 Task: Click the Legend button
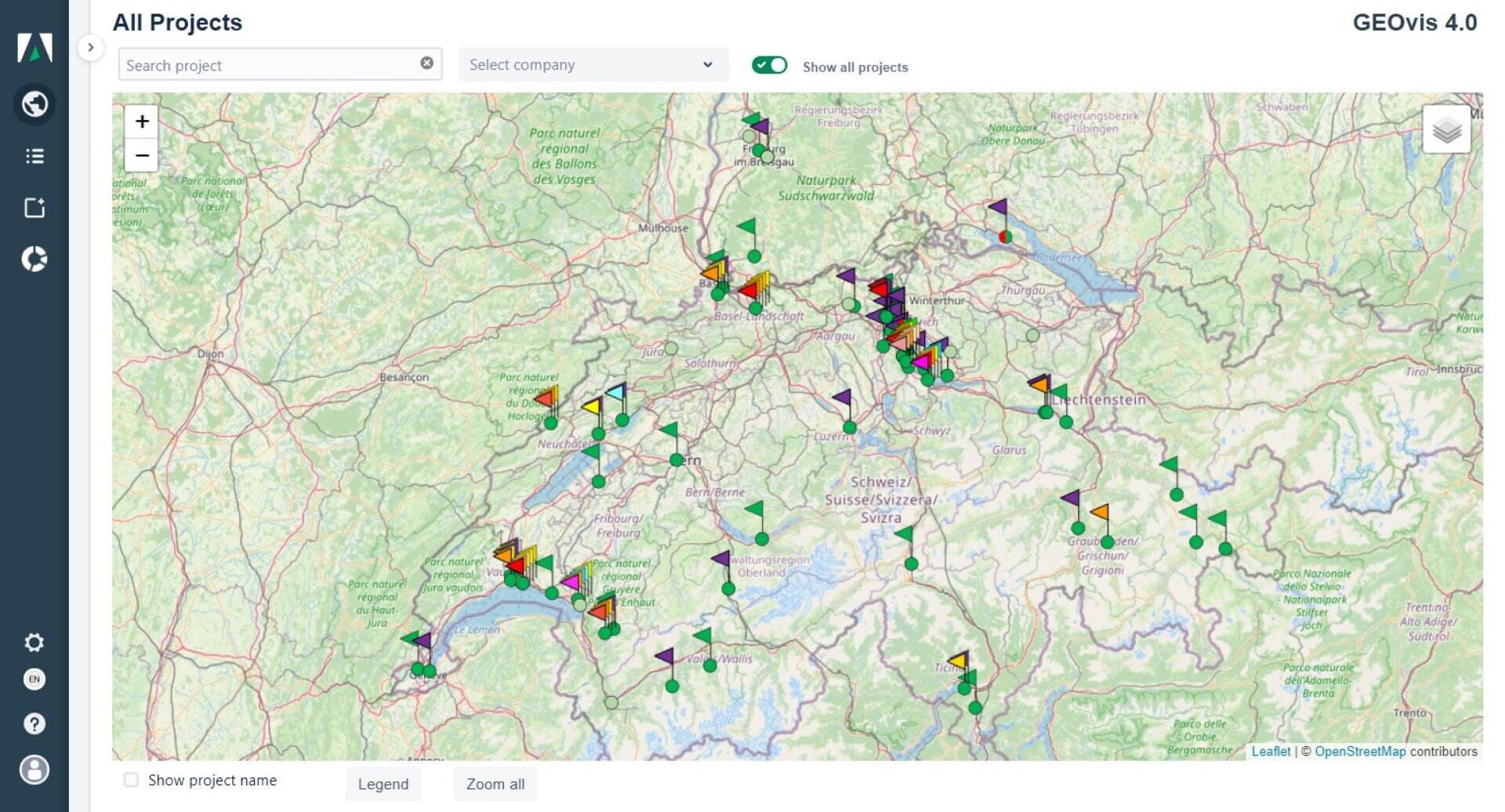tap(383, 784)
